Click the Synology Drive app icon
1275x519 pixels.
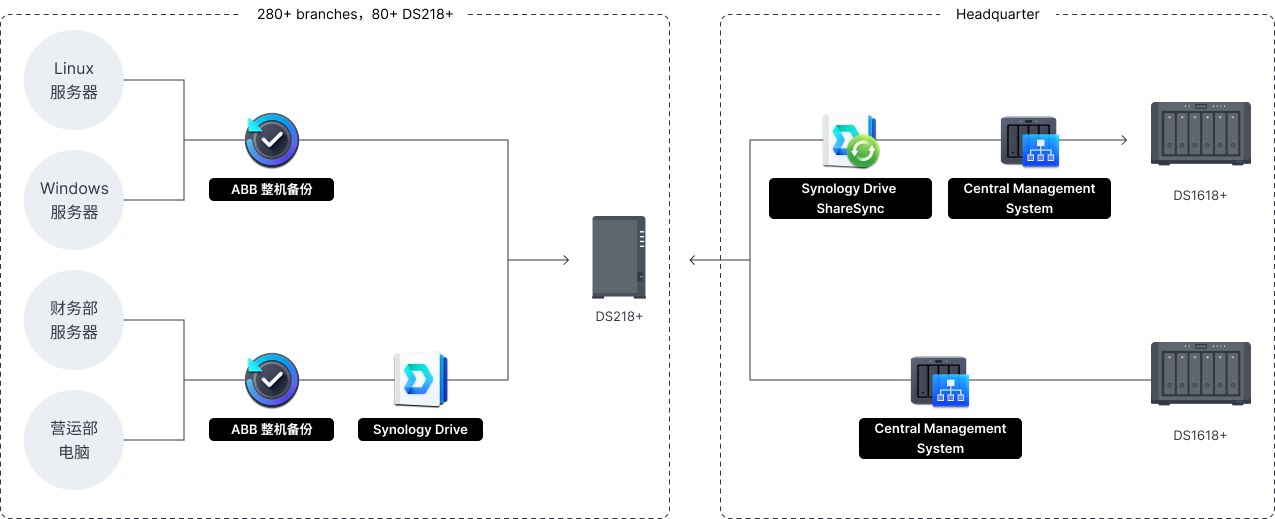click(x=421, y=380)
